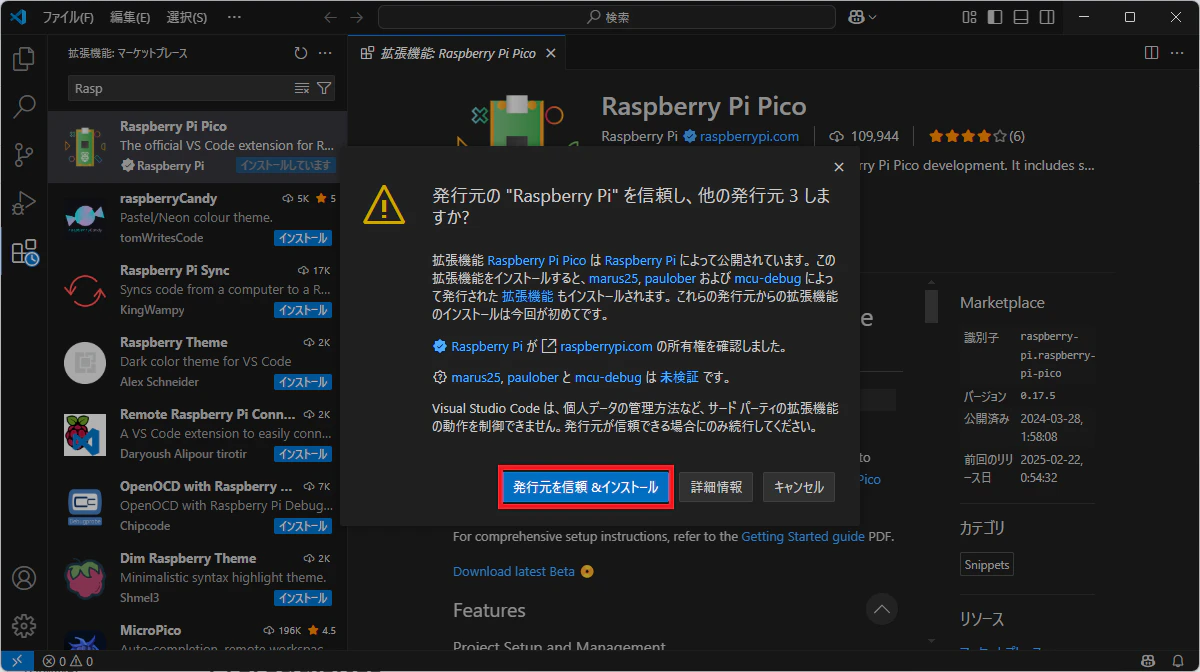Click 発行元を信頼 &インストール button

(x=585, y=487)
